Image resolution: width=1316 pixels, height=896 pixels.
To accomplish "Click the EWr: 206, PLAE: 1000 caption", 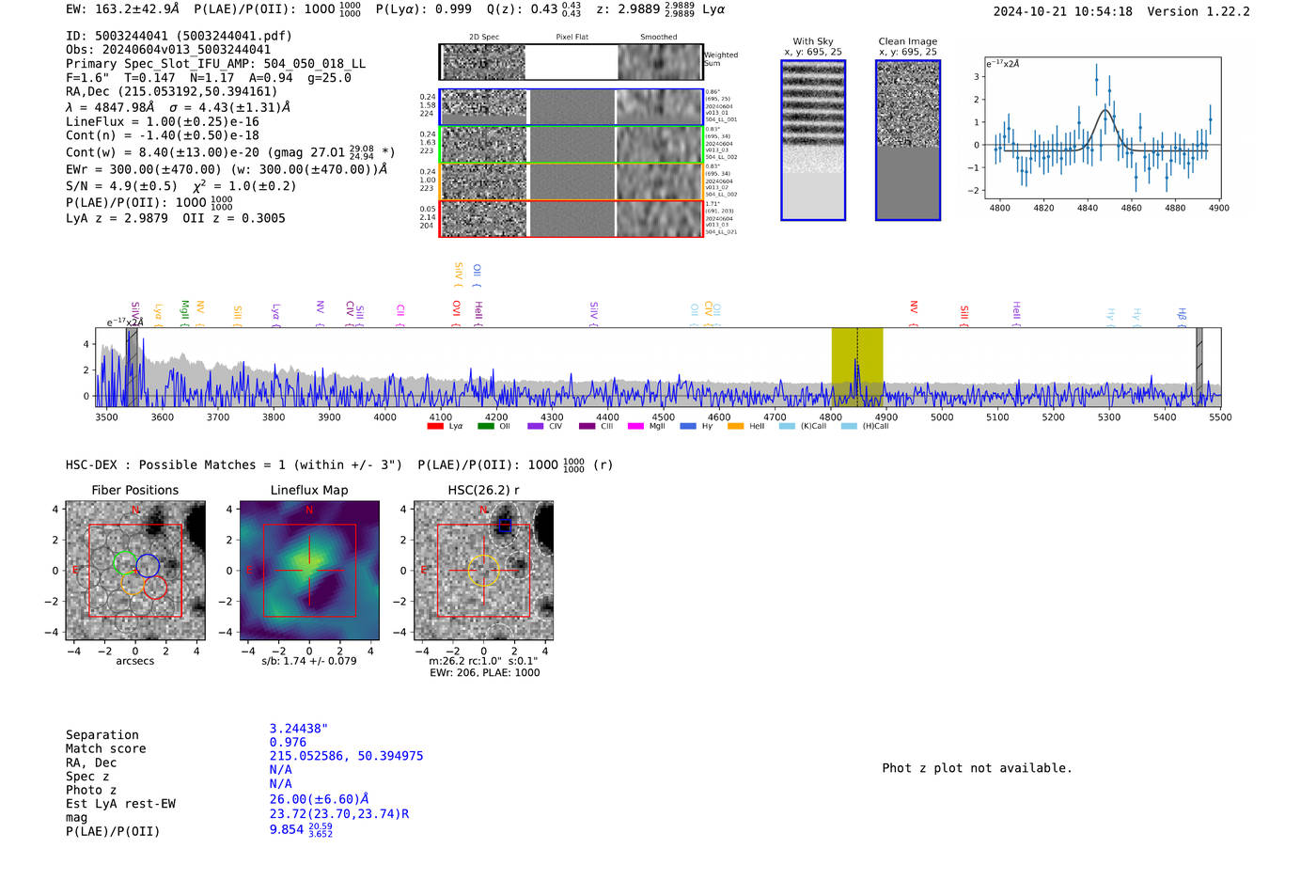I will pos(485,673).
